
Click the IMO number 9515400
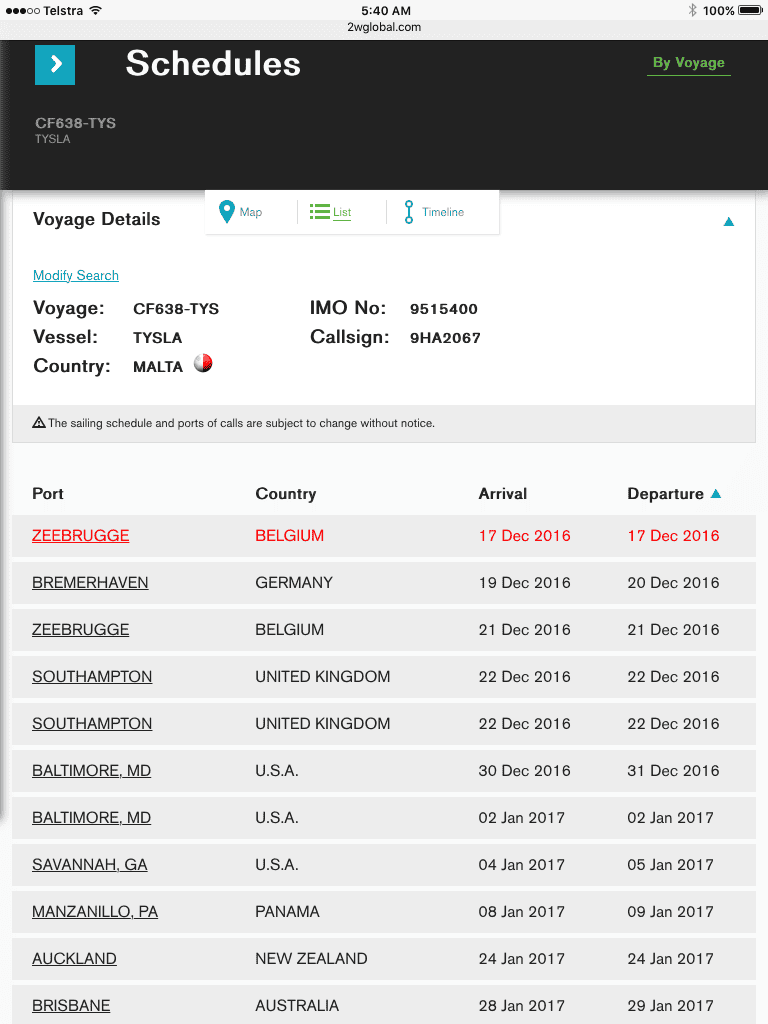click(x=443, y=309)
